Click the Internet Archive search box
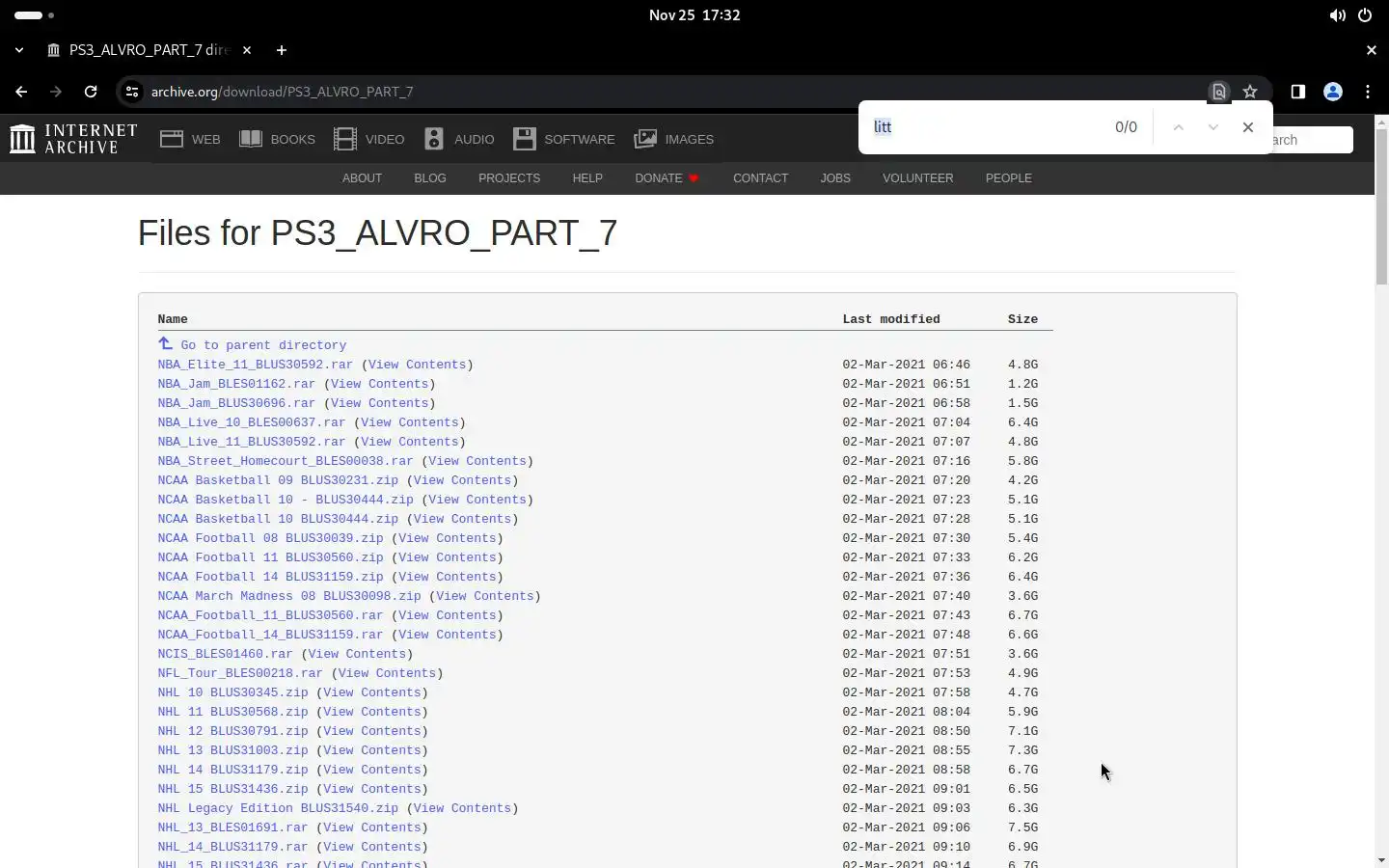 (1312, 140)
